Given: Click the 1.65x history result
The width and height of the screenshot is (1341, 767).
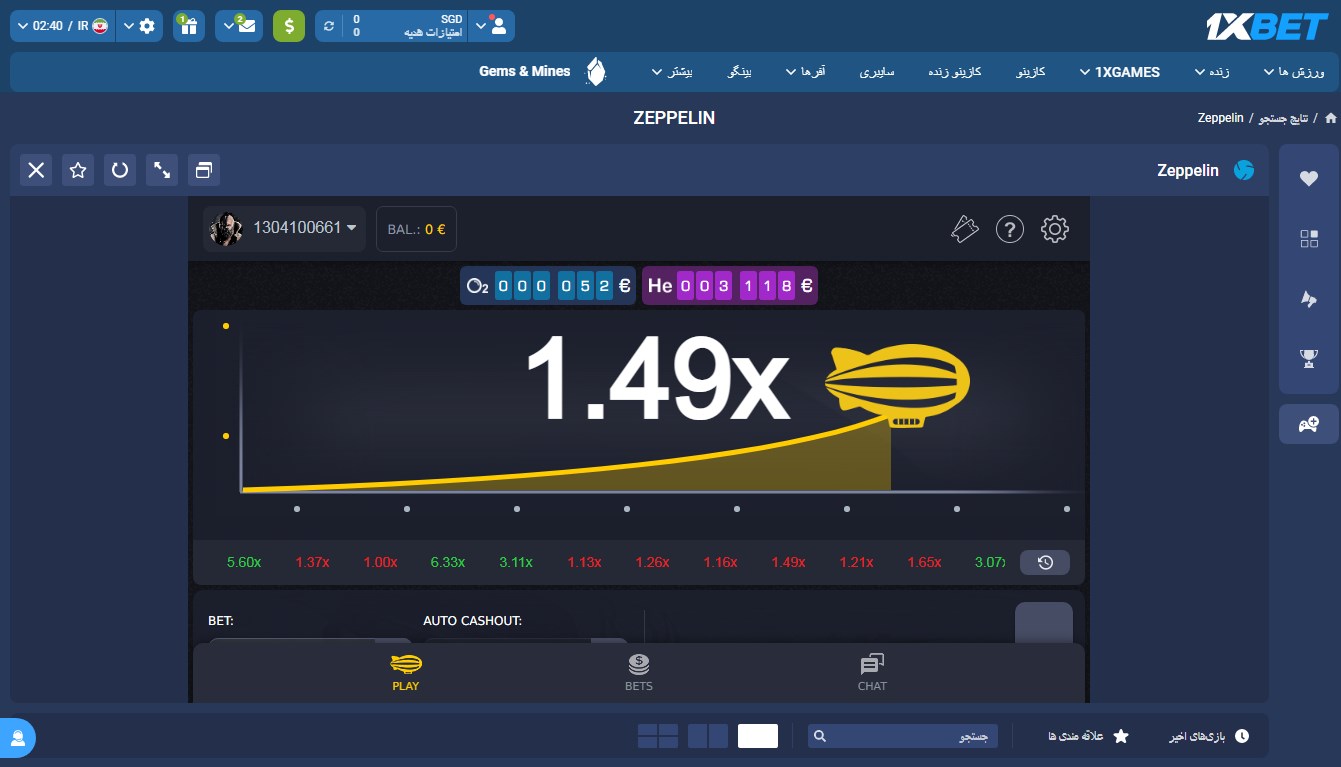Looking at the screenshot, I should pyautogui.click(x=924, y=562).
